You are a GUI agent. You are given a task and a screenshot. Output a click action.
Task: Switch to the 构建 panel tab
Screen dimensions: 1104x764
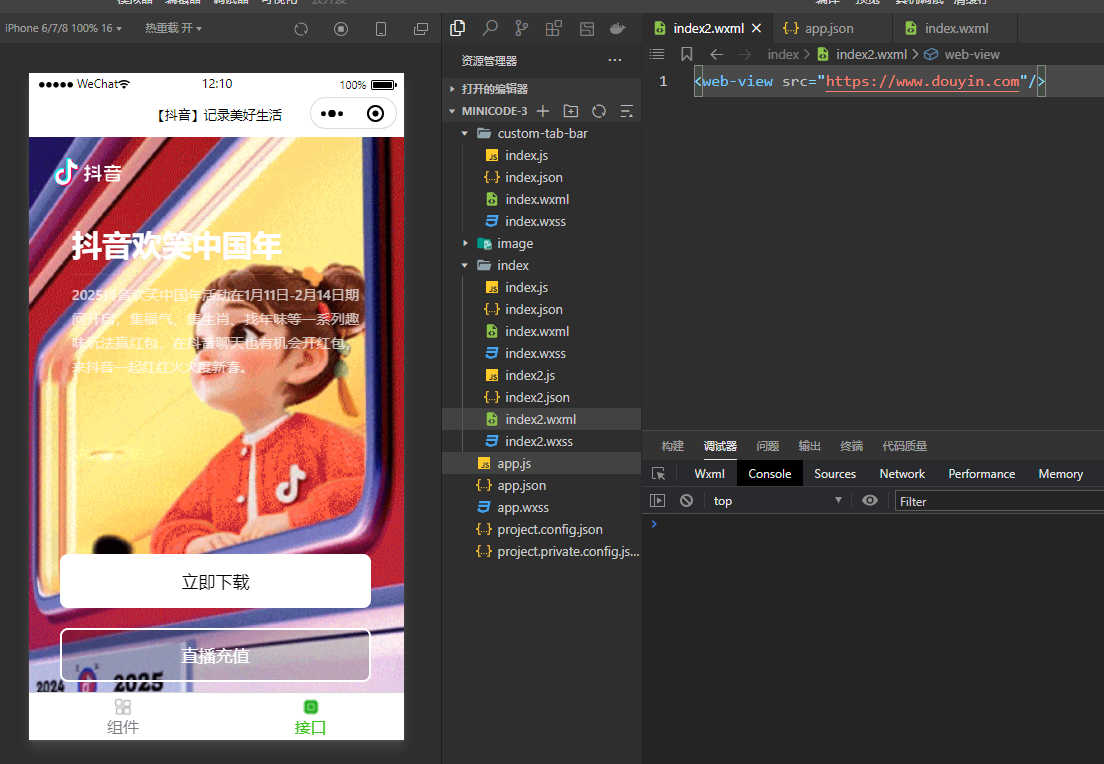672,446
